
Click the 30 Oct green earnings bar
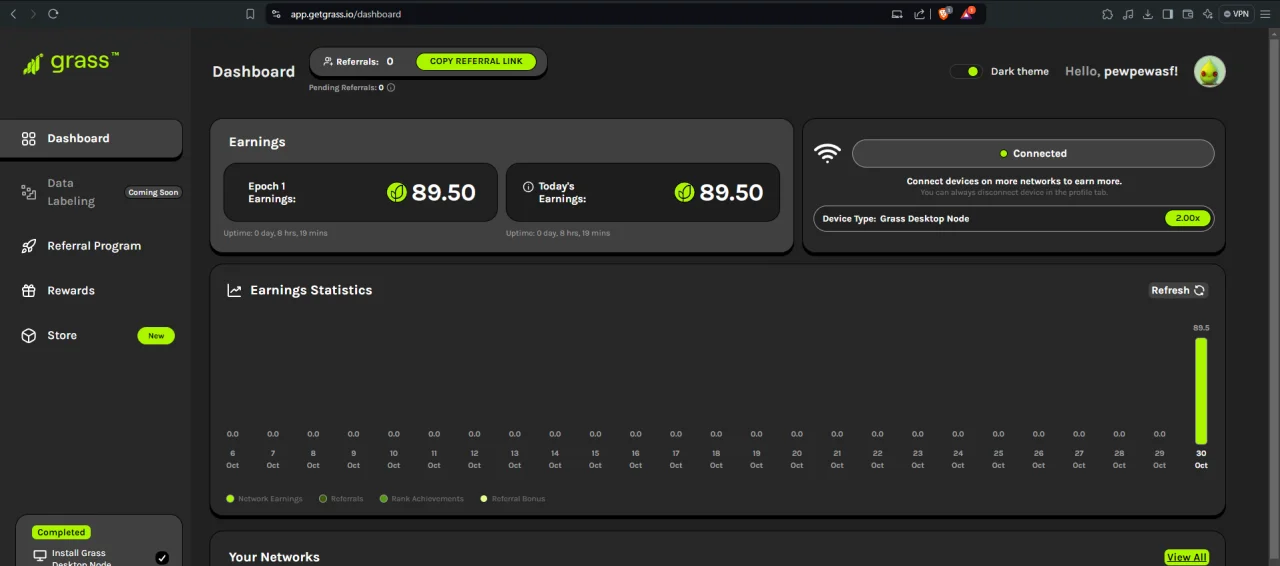[x=1201, y=391]
